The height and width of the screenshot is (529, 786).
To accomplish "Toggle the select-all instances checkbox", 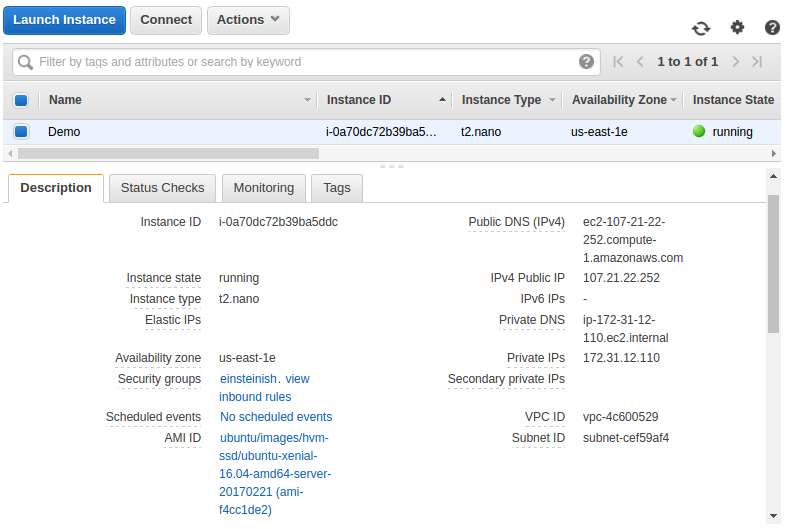I will [x=21, y=100].
